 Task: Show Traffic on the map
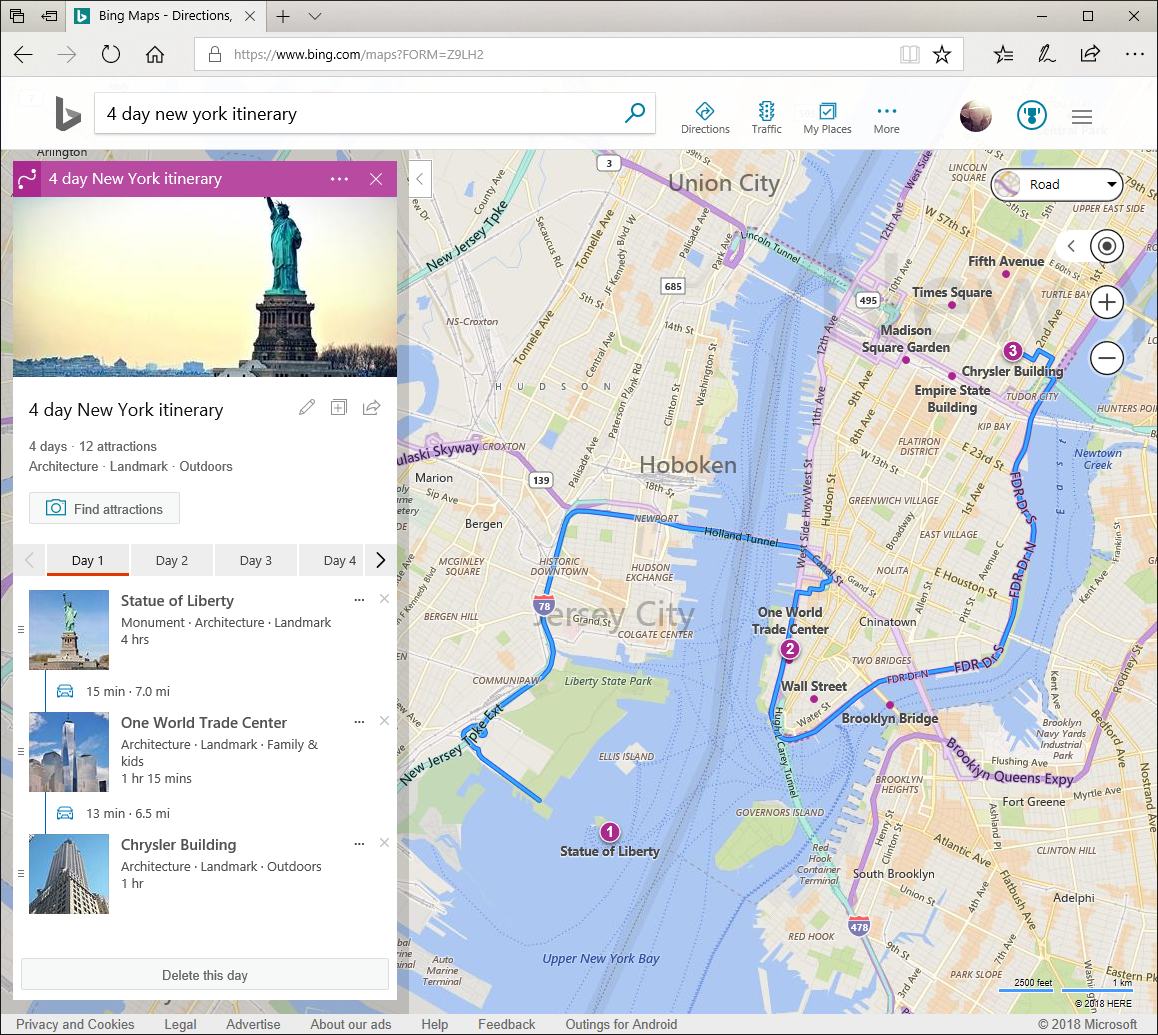click(767, 118)
